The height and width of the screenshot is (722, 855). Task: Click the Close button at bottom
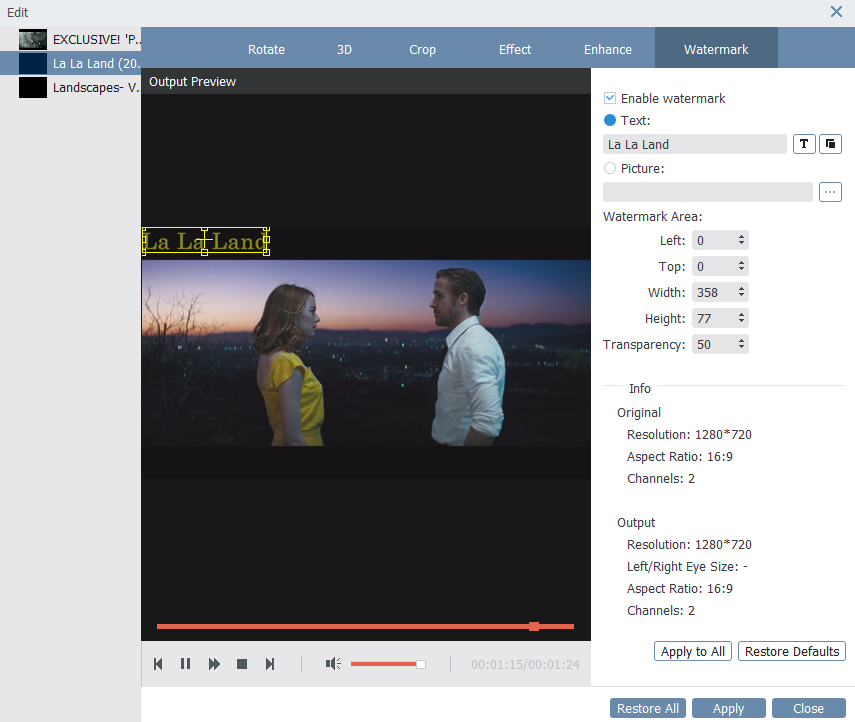pyautogui.click(x=809, y=708)
